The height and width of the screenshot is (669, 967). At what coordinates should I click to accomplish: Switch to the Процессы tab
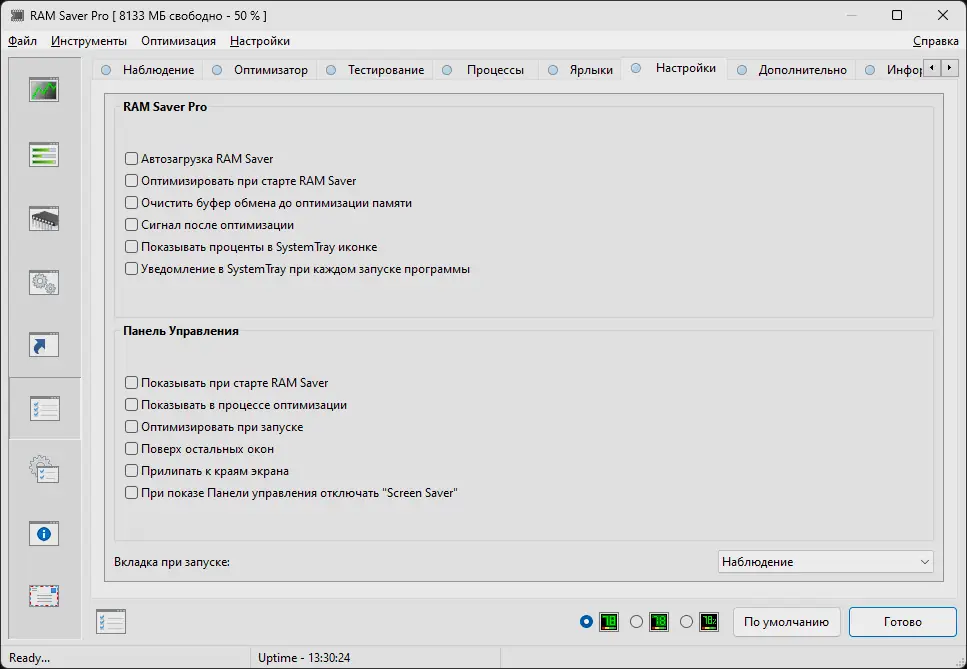pyautogui.click(x=485, y=70)
